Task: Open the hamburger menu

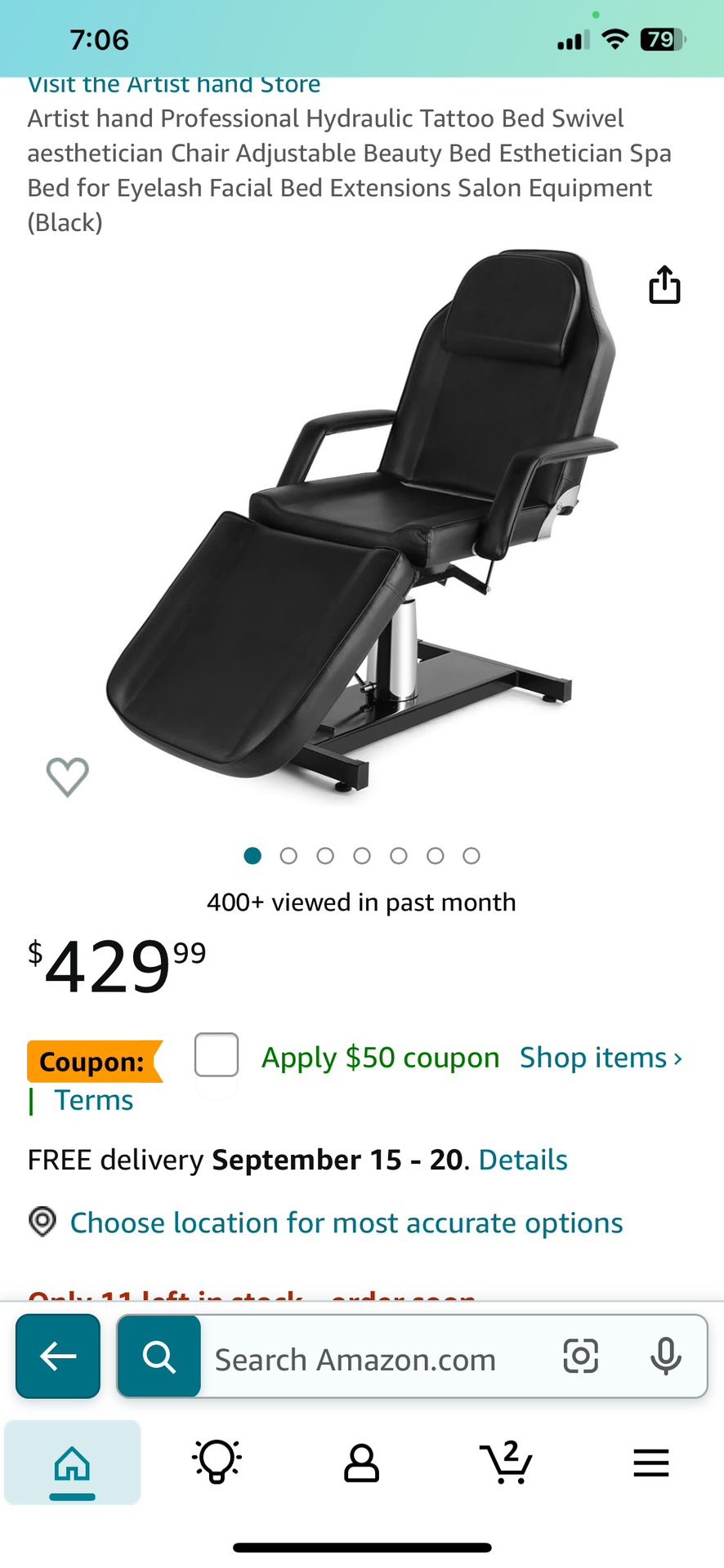Action: coord(650,1463)
